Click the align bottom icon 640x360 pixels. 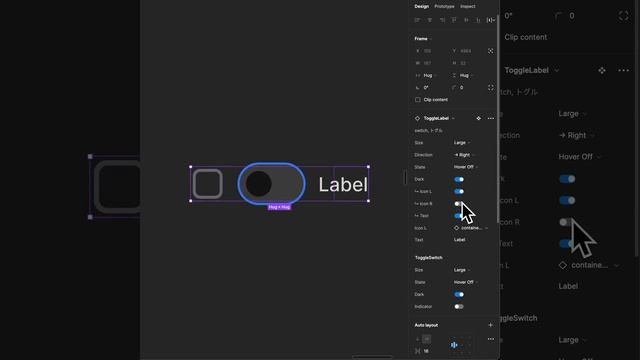click(478, 20)
